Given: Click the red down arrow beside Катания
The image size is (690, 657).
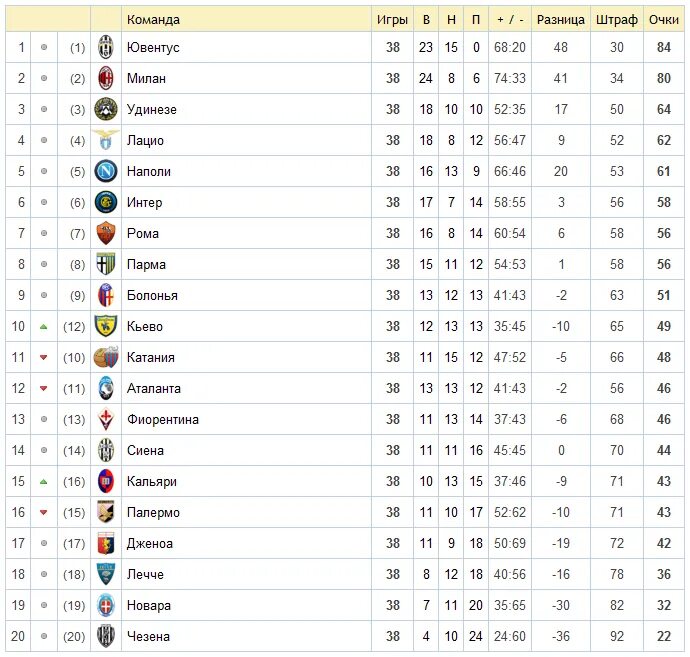Looking at the screenshot, I should 43,358.
